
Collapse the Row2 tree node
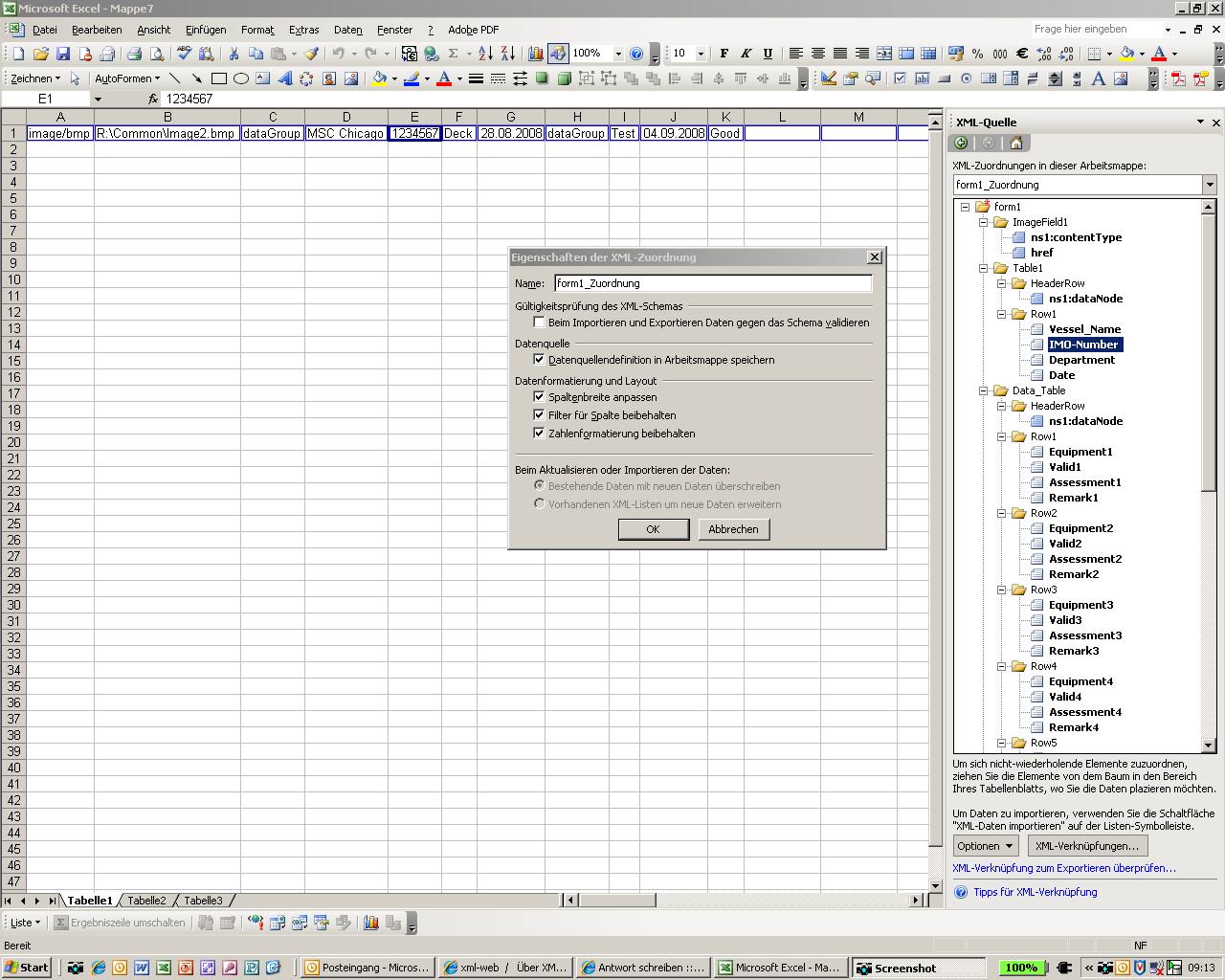coord(1001,513)
